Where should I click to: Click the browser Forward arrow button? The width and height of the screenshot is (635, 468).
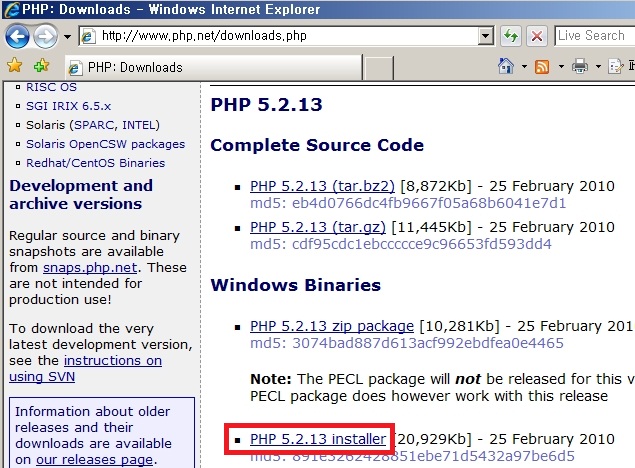point(45,36)
